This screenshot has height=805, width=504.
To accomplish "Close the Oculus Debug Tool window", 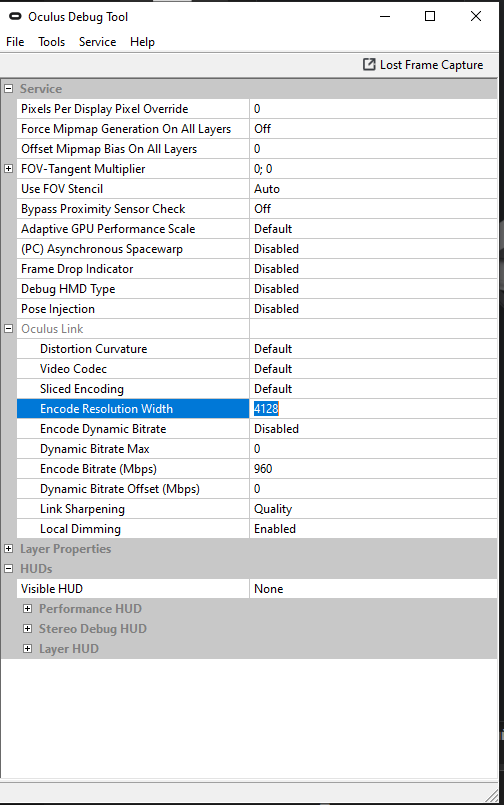I will tap(476, 16).
